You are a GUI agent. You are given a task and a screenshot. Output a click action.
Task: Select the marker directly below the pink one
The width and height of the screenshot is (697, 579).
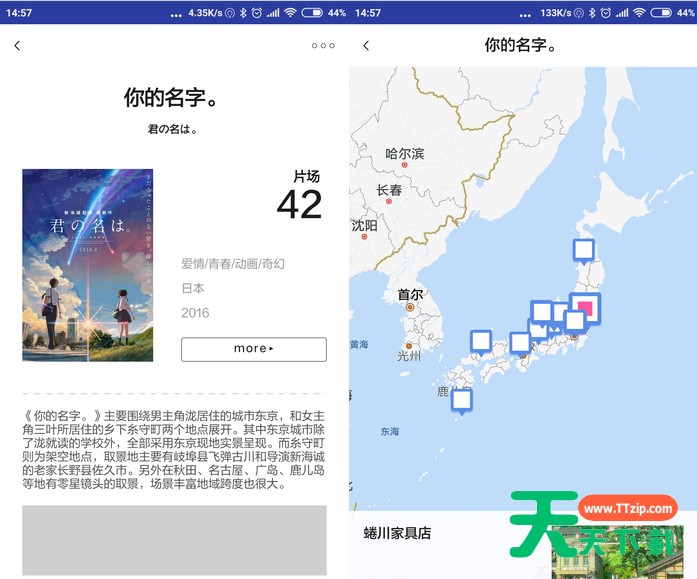[x=574, y=322]
